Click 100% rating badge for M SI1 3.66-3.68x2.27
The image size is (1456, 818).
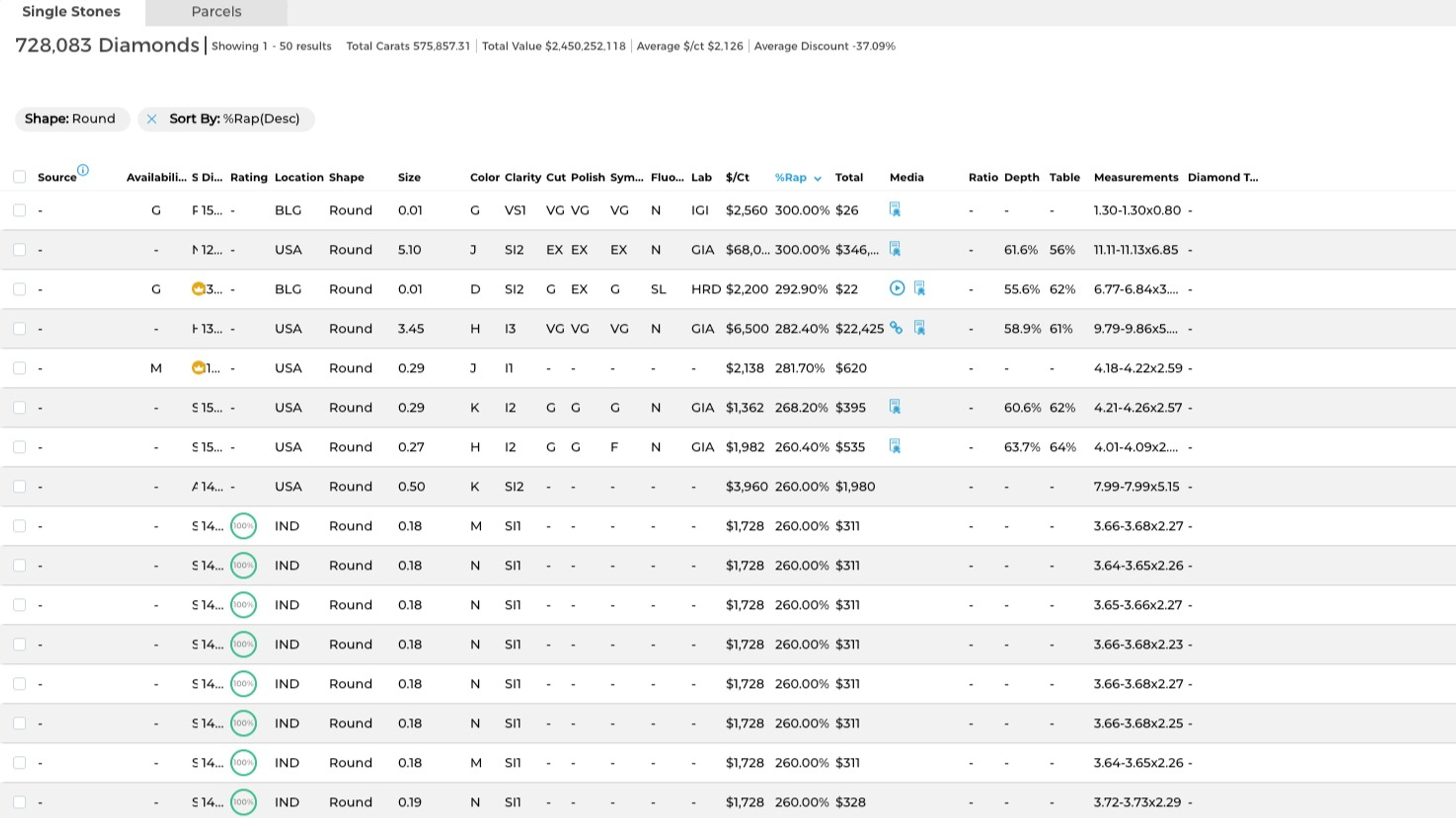pyautogui.click(x=243, y=526)
